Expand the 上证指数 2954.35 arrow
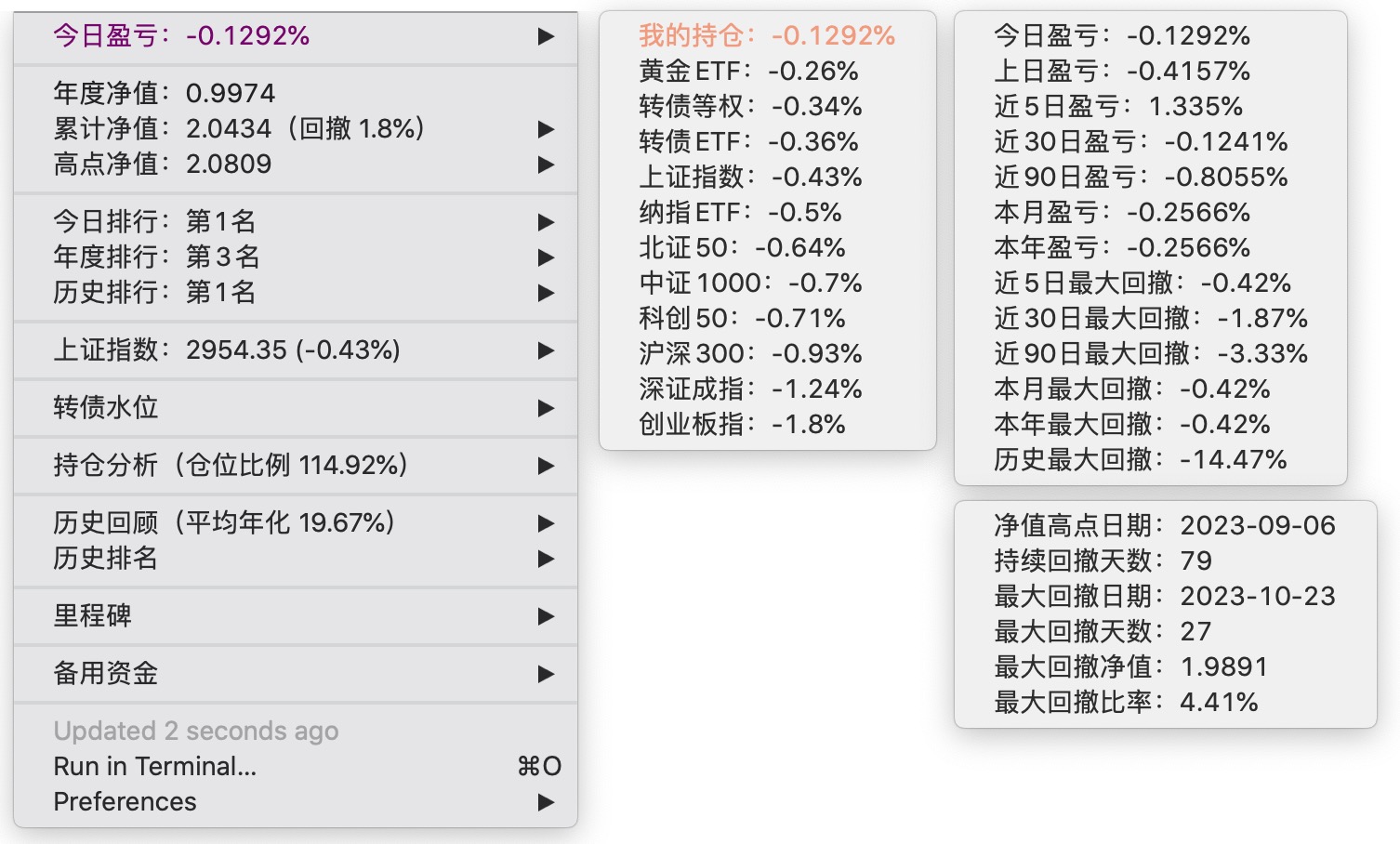Image resolution: width=1400 pixels, height=844 pixels. click(546, 350)
